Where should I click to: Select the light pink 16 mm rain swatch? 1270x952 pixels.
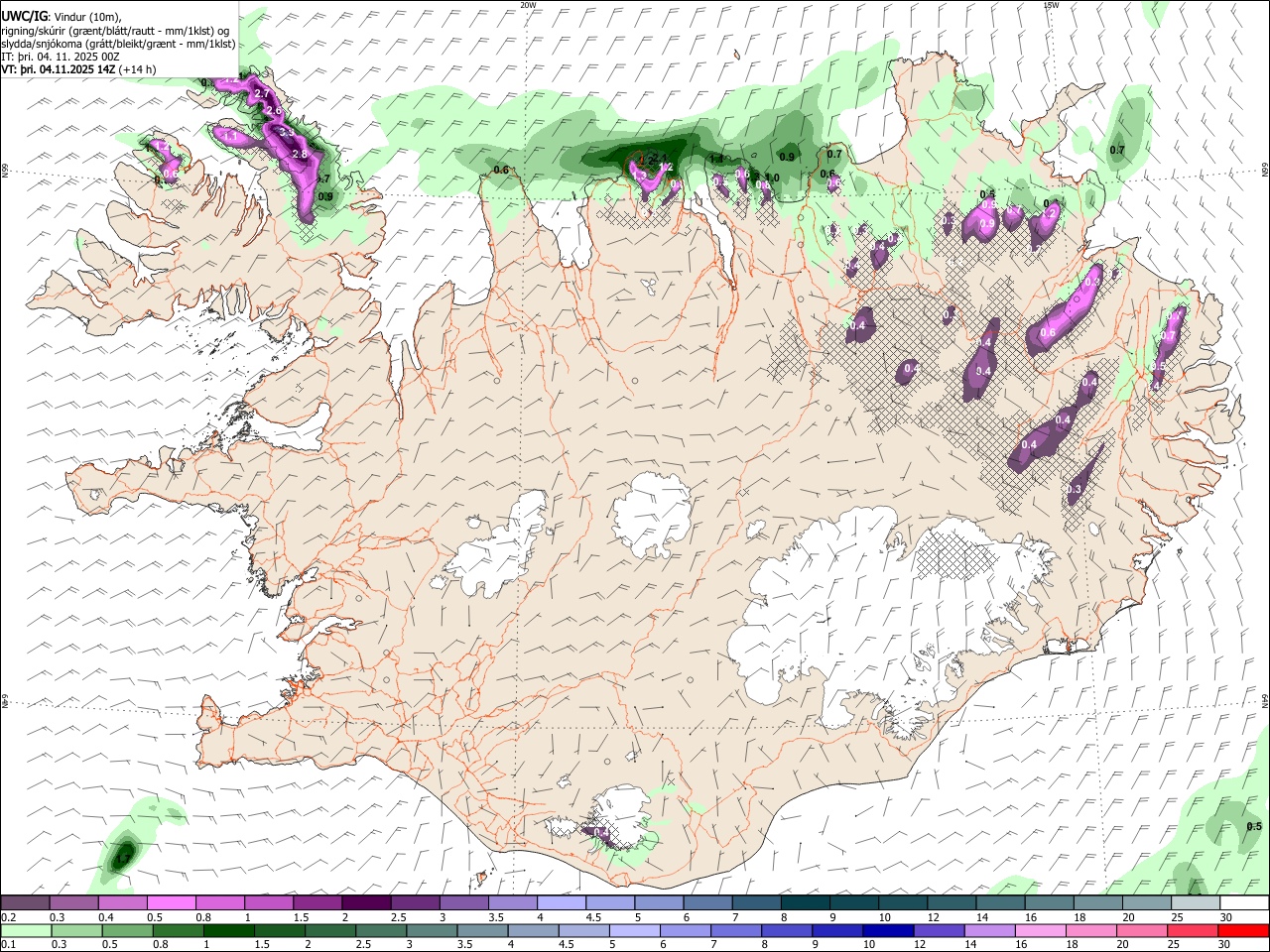[x=1040, y=930]
